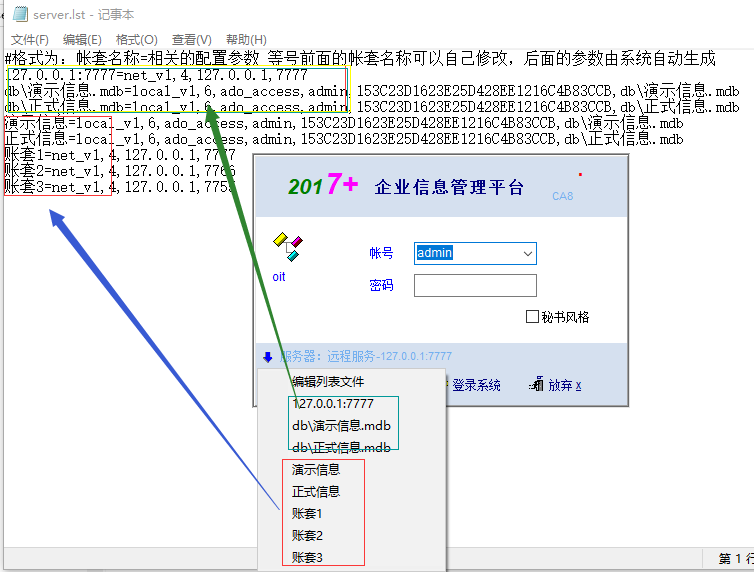Click into the 密码 password field
The width and height of the screenshot is (754, 572).
coord(475,286)
